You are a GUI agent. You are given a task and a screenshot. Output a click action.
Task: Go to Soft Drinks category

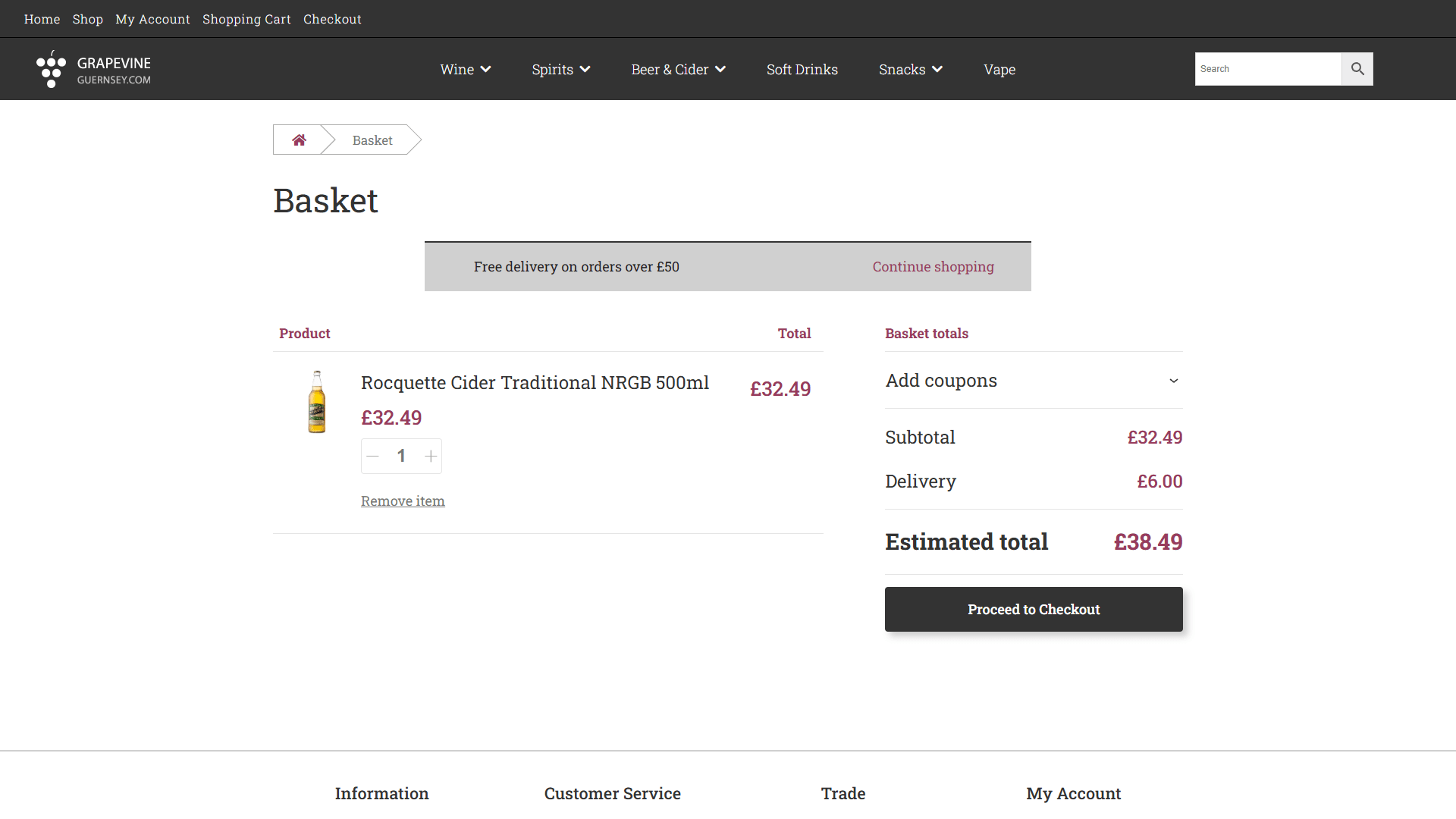click(802, 70)
